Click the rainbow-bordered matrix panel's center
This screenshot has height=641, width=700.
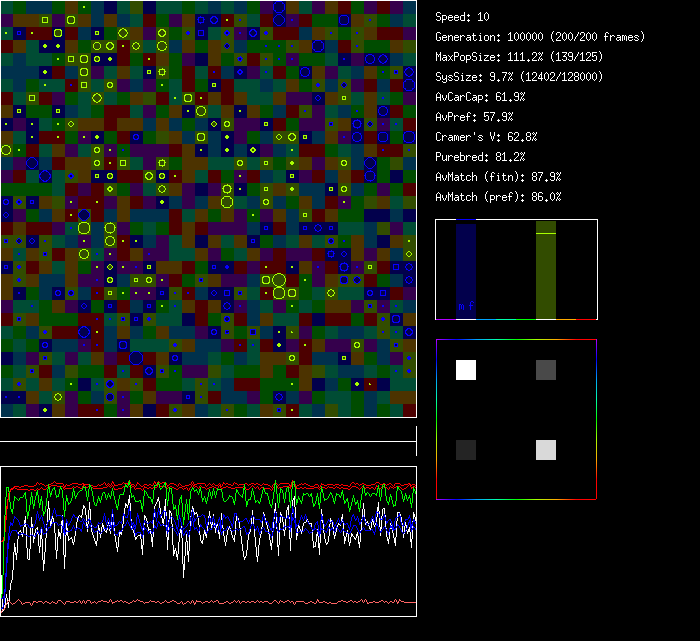click(x=516, y=419)
